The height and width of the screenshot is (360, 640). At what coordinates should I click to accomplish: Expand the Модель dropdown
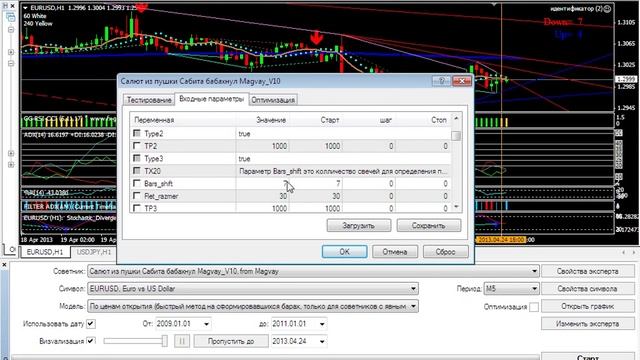413,306
